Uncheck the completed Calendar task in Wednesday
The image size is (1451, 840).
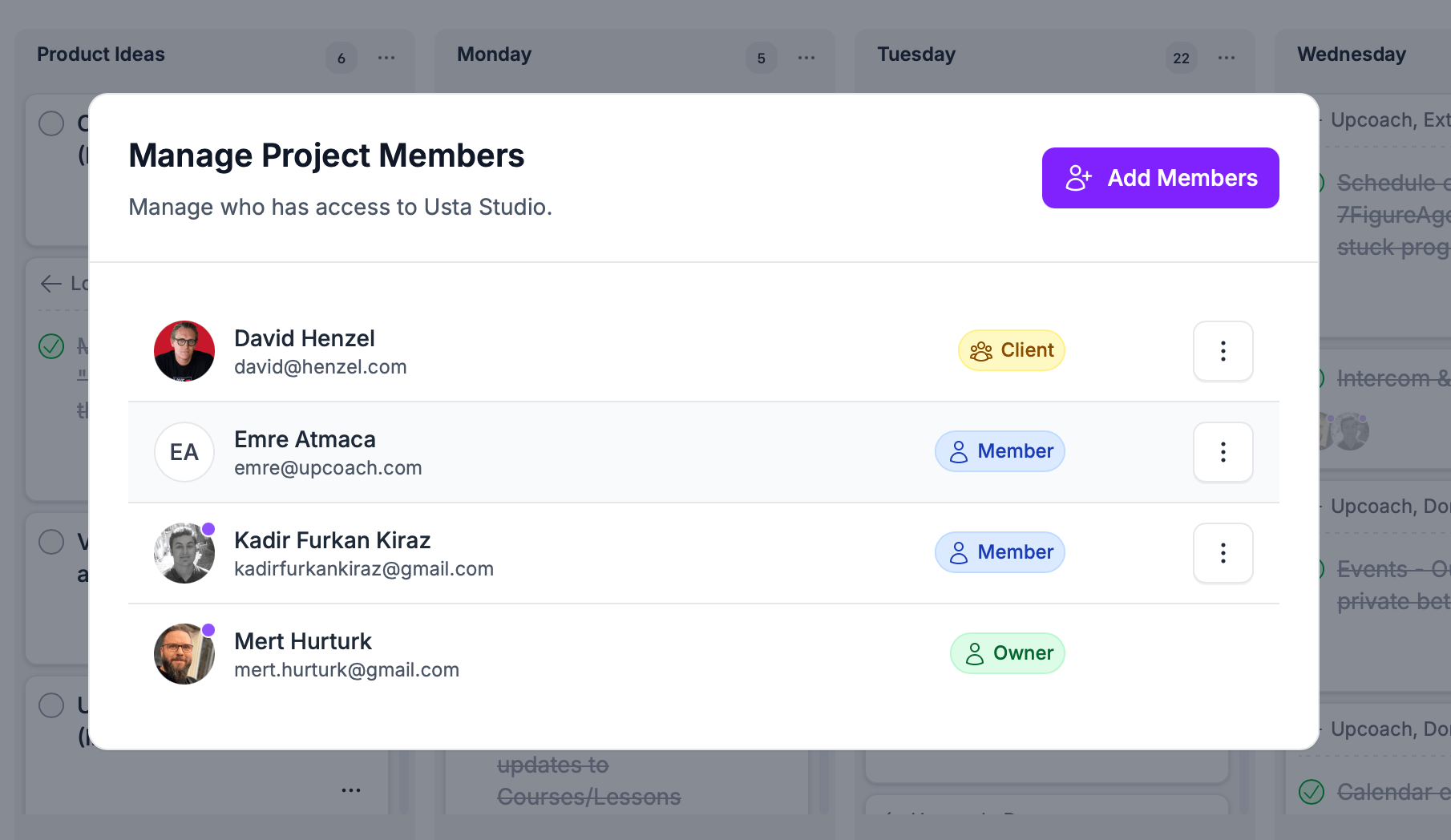point(1312,792)
